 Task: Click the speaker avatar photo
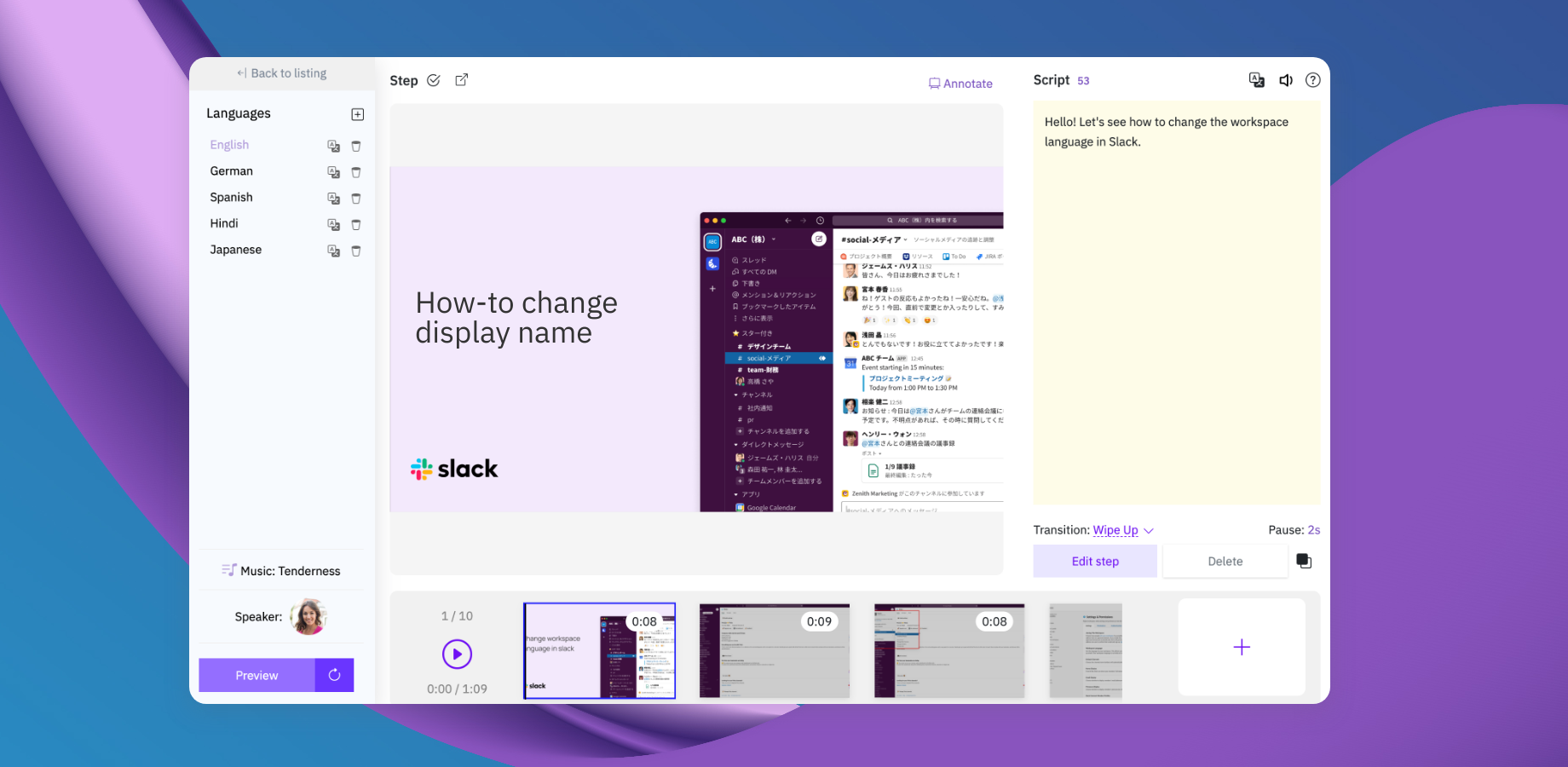tap(308, 617)
